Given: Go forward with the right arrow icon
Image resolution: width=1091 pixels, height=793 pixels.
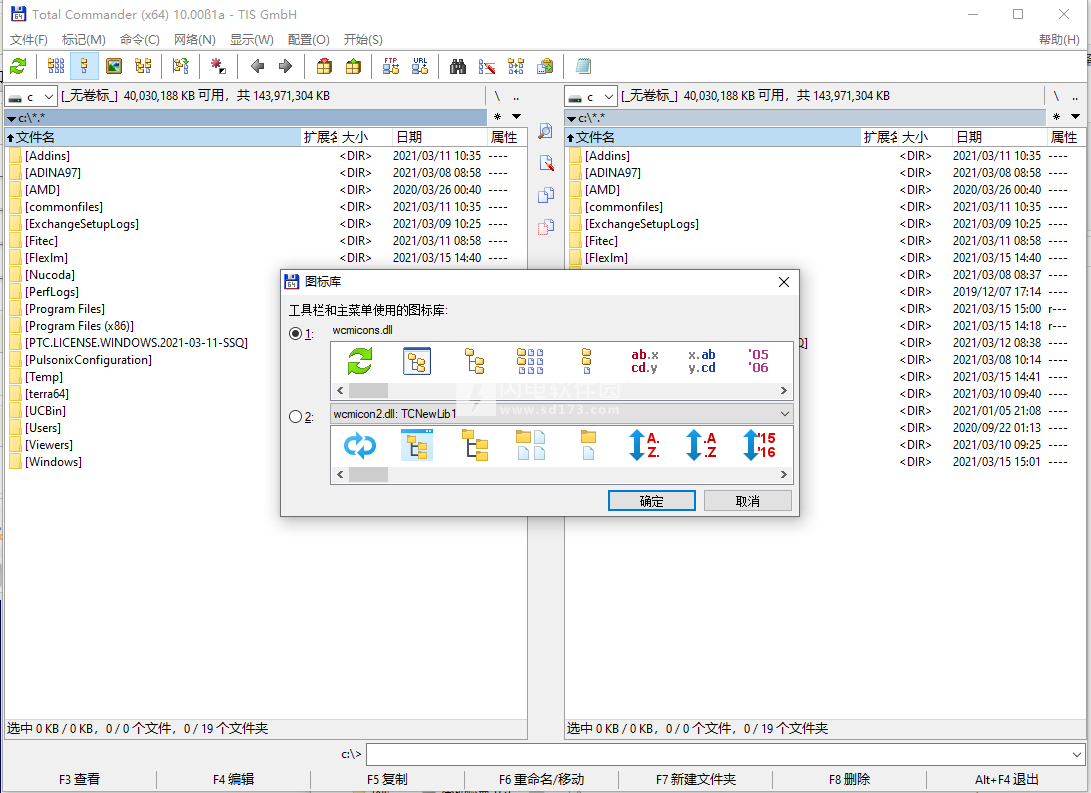Looking at the screenshot, I should tap(285, 66).
